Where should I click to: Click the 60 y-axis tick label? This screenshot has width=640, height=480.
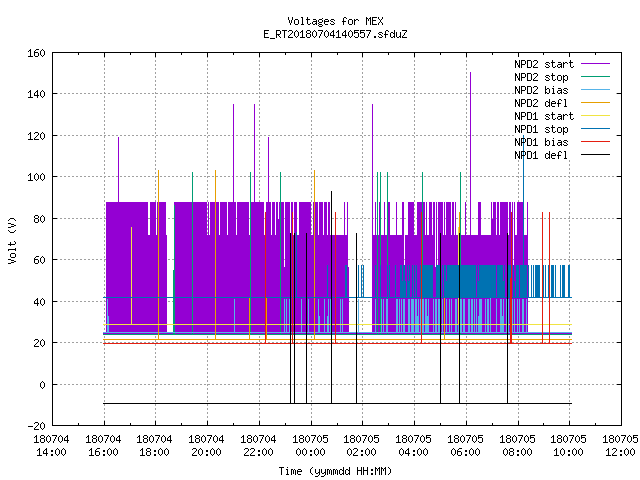[x=39, y=260]
